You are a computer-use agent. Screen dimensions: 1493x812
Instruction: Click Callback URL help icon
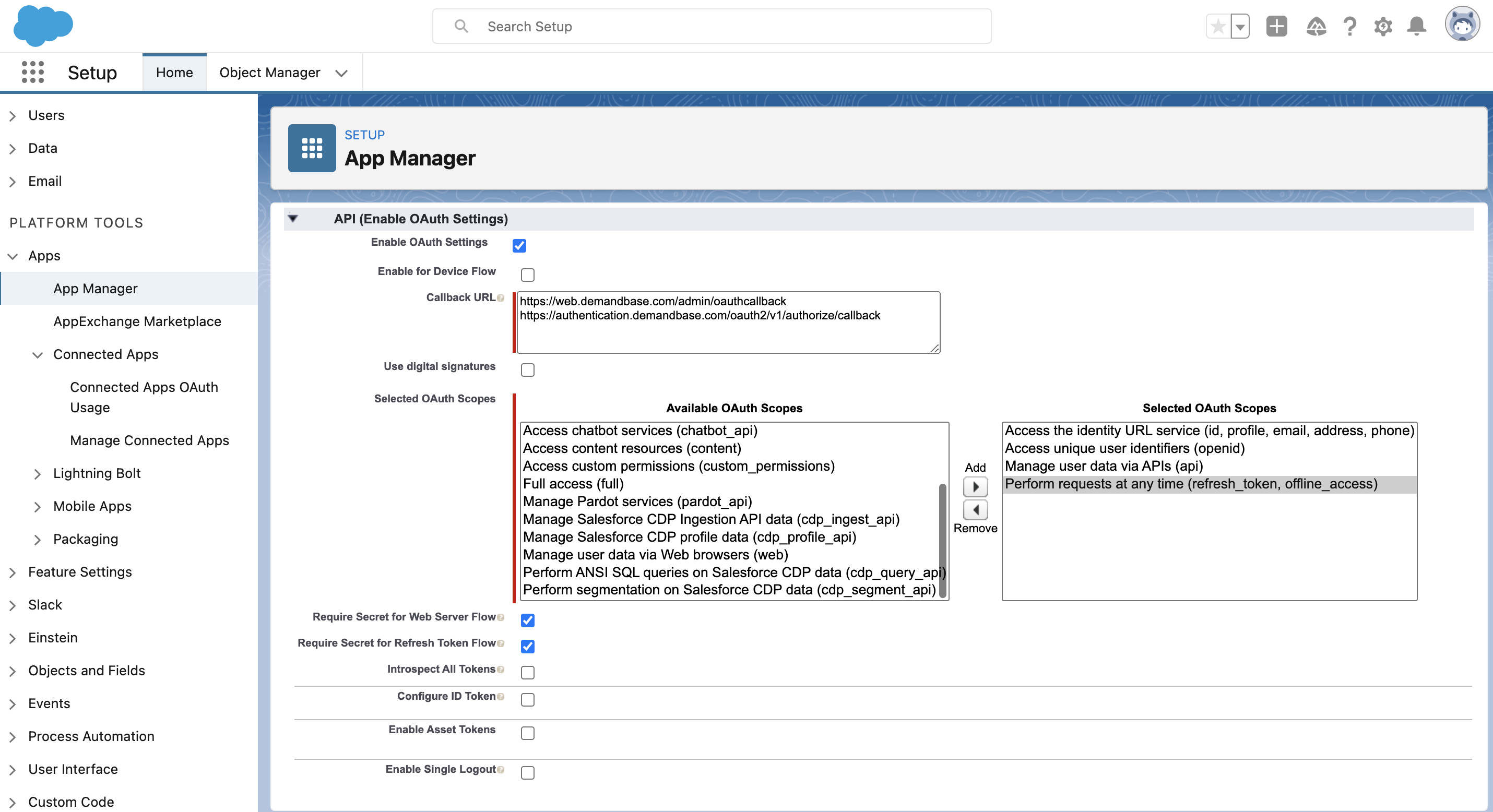pos(501,298)
